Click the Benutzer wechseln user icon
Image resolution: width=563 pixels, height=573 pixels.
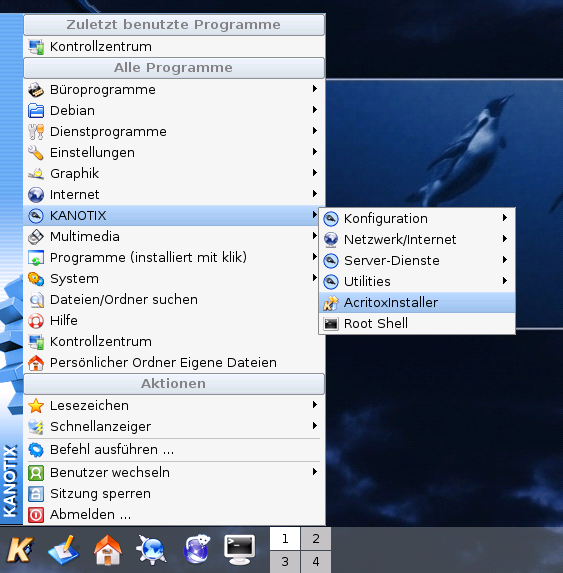tap(36, 473)
